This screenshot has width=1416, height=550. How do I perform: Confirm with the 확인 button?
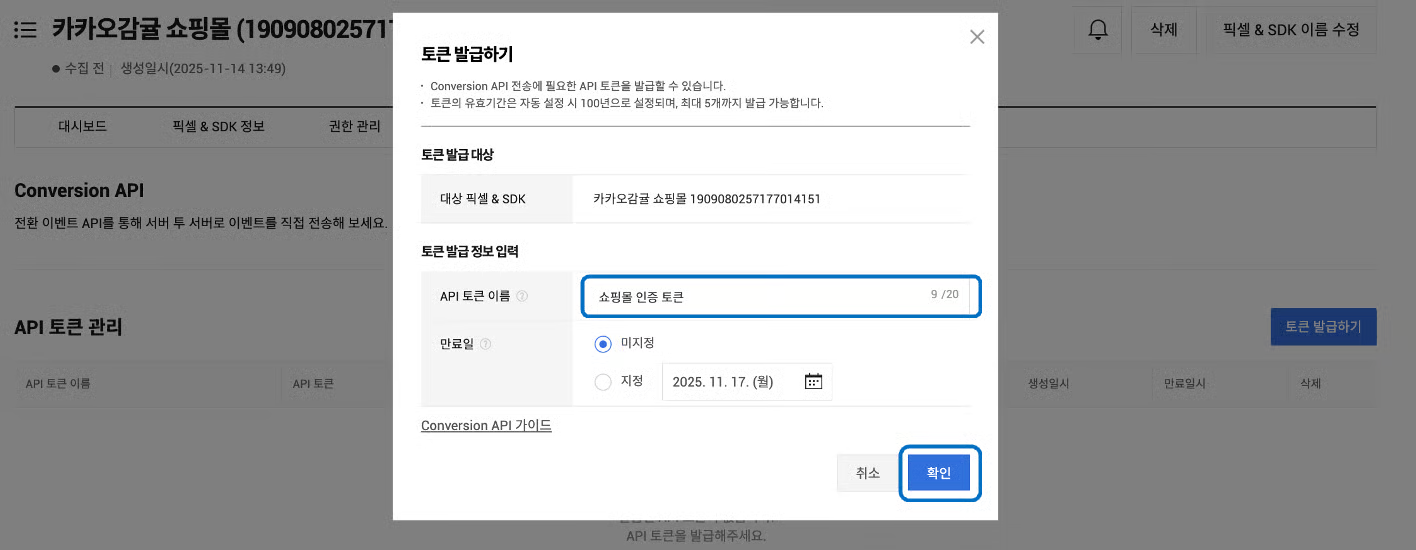pyautogui.click(x=938, y=473)
